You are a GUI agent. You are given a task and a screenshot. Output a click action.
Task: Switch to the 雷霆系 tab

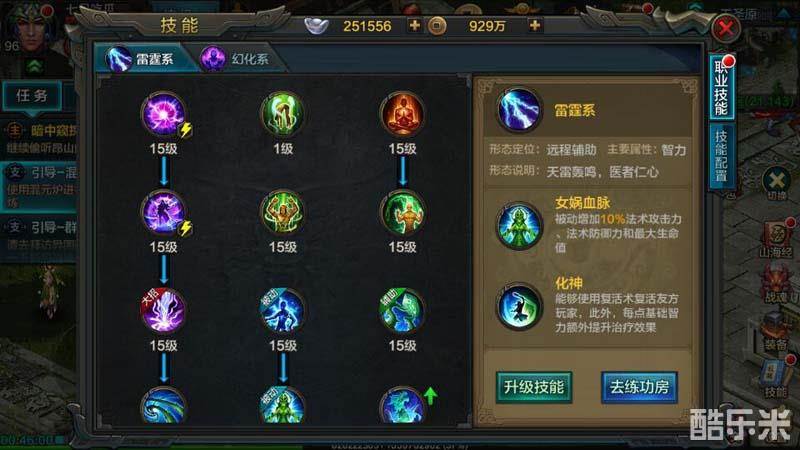(143, 59)
